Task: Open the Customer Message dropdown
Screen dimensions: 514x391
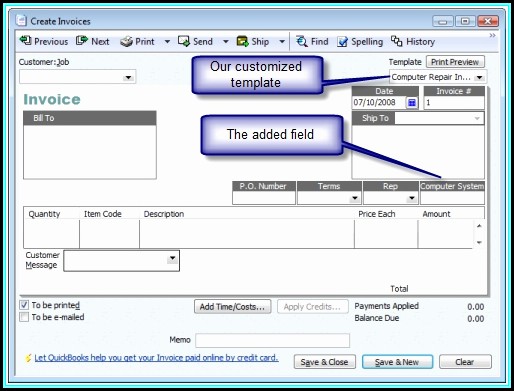Action: tap(172, 258)
